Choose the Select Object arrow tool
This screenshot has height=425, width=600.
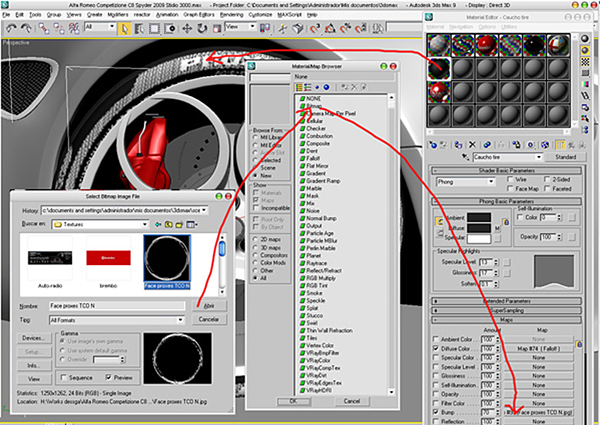[x=124, y=29]
